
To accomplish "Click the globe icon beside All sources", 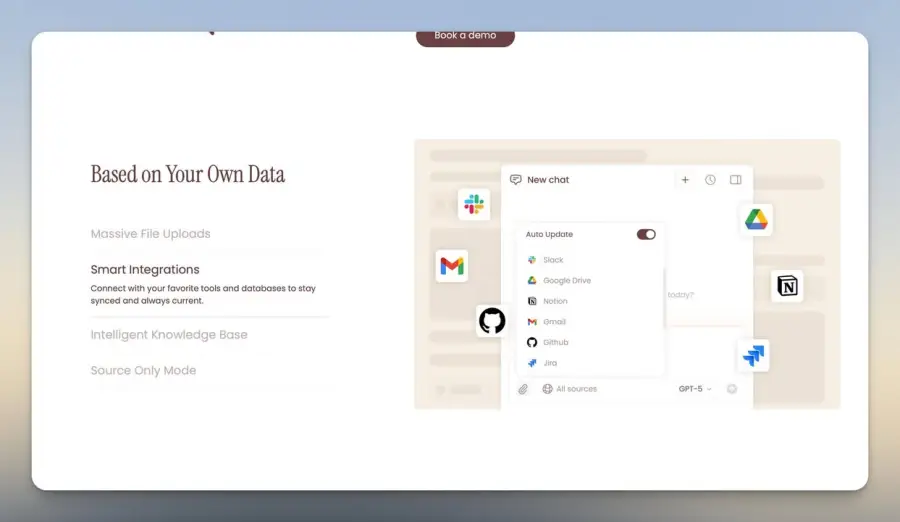I will (x=547, y=389).
